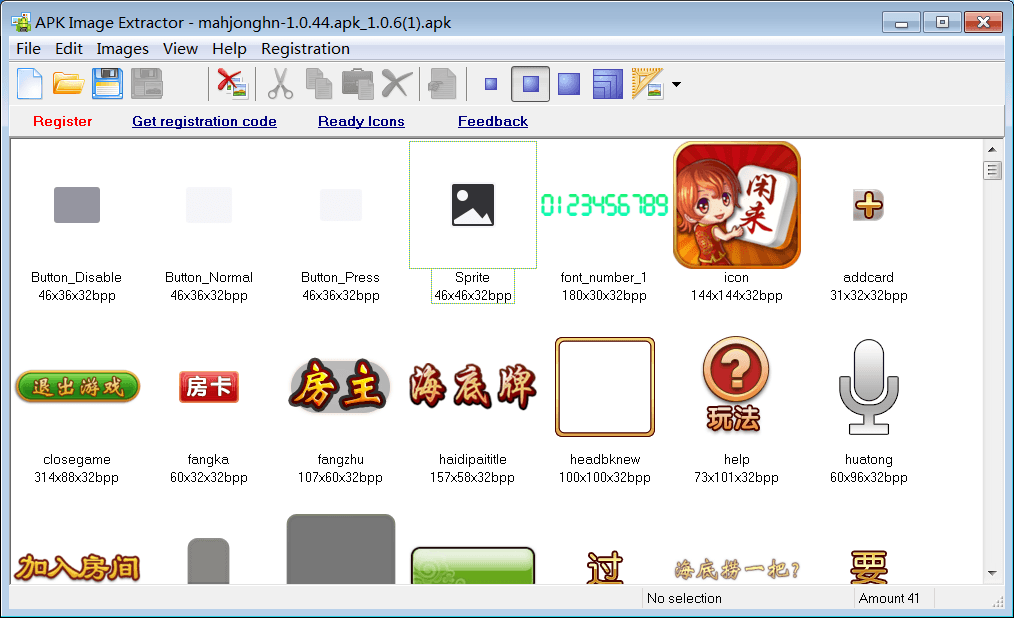Viewport: 1014px width, 618px height.
Task: Click the Ready Icons link
Action: point(361,121)
